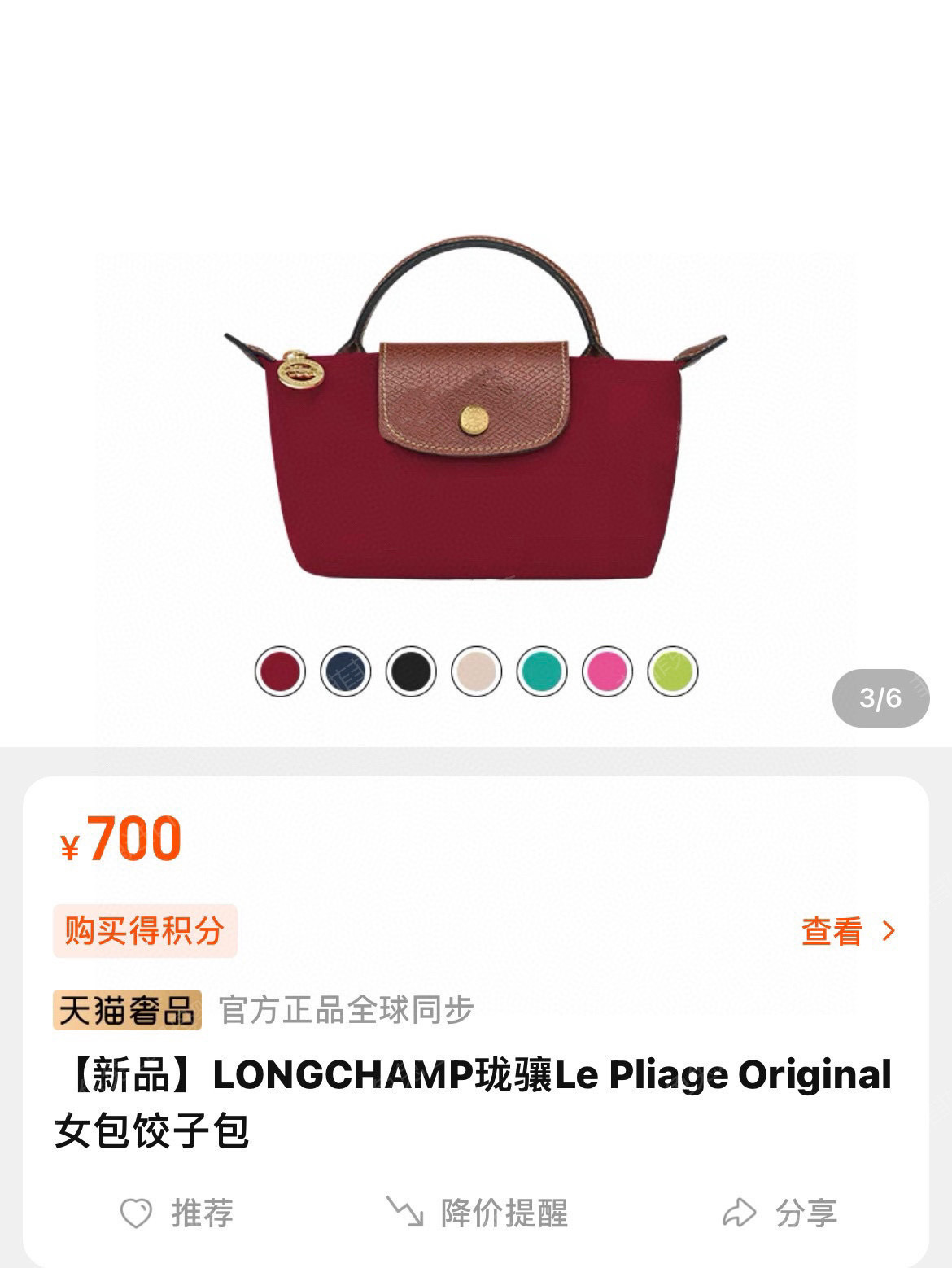Viewport: 952px width, 1268px height.
Task: Click the 3/6 image counter badge
Action: pos(880,697)
